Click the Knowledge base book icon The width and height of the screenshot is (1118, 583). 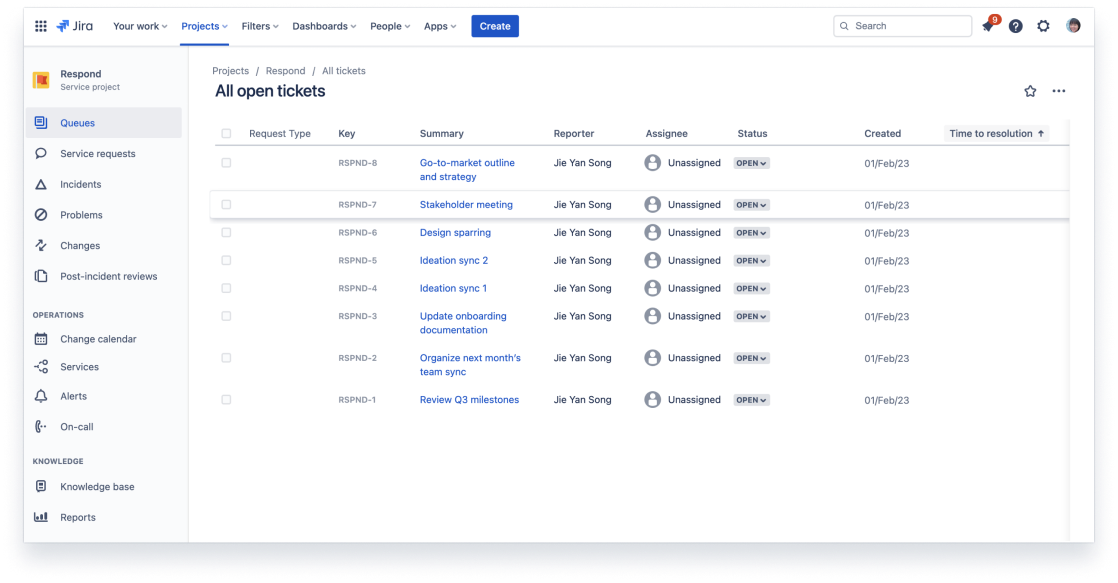(x=41, y=486)
